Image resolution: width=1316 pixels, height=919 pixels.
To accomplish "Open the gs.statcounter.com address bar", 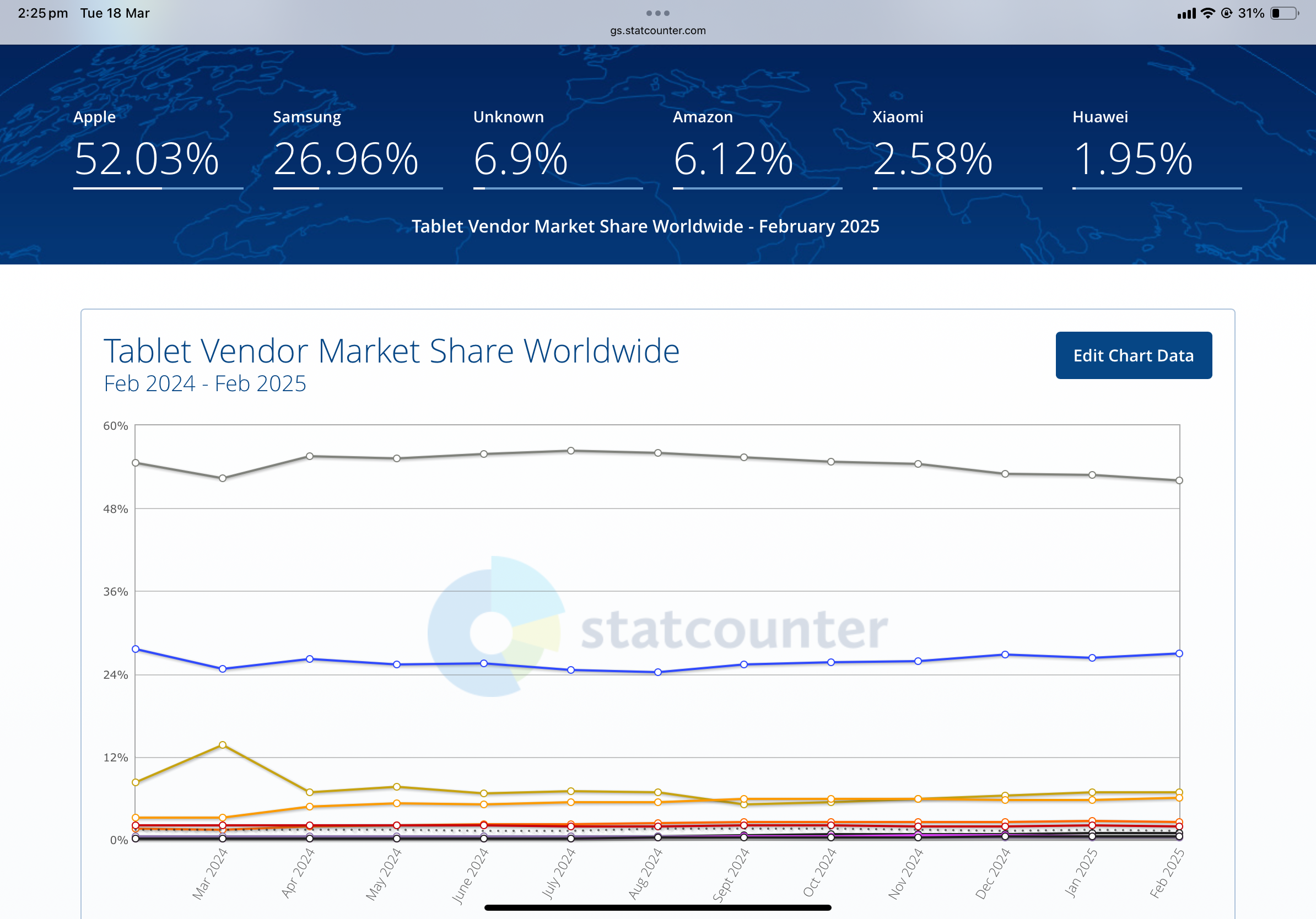I will (657, 30).
